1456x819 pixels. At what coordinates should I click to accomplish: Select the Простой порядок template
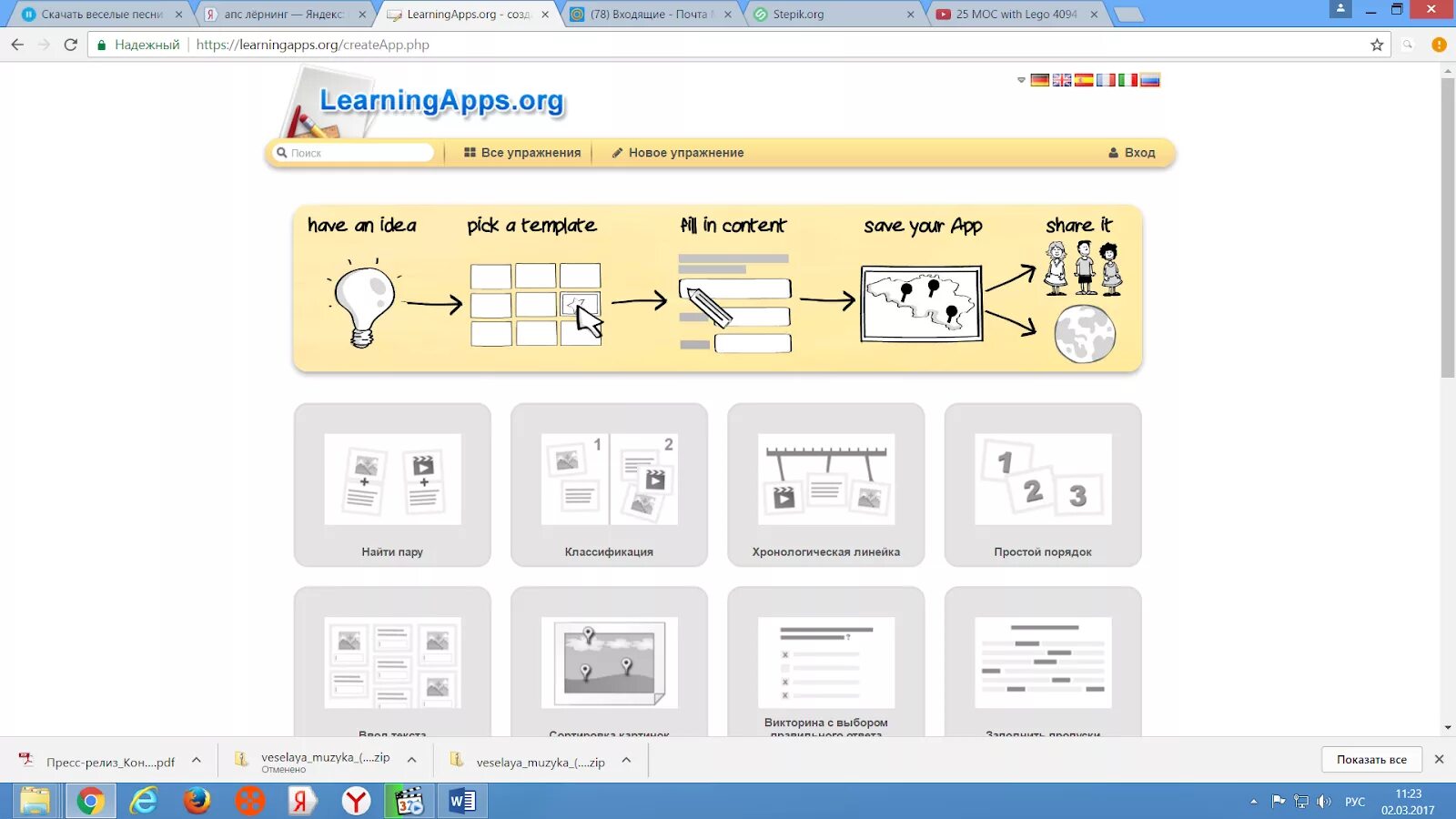[1043, 485]
